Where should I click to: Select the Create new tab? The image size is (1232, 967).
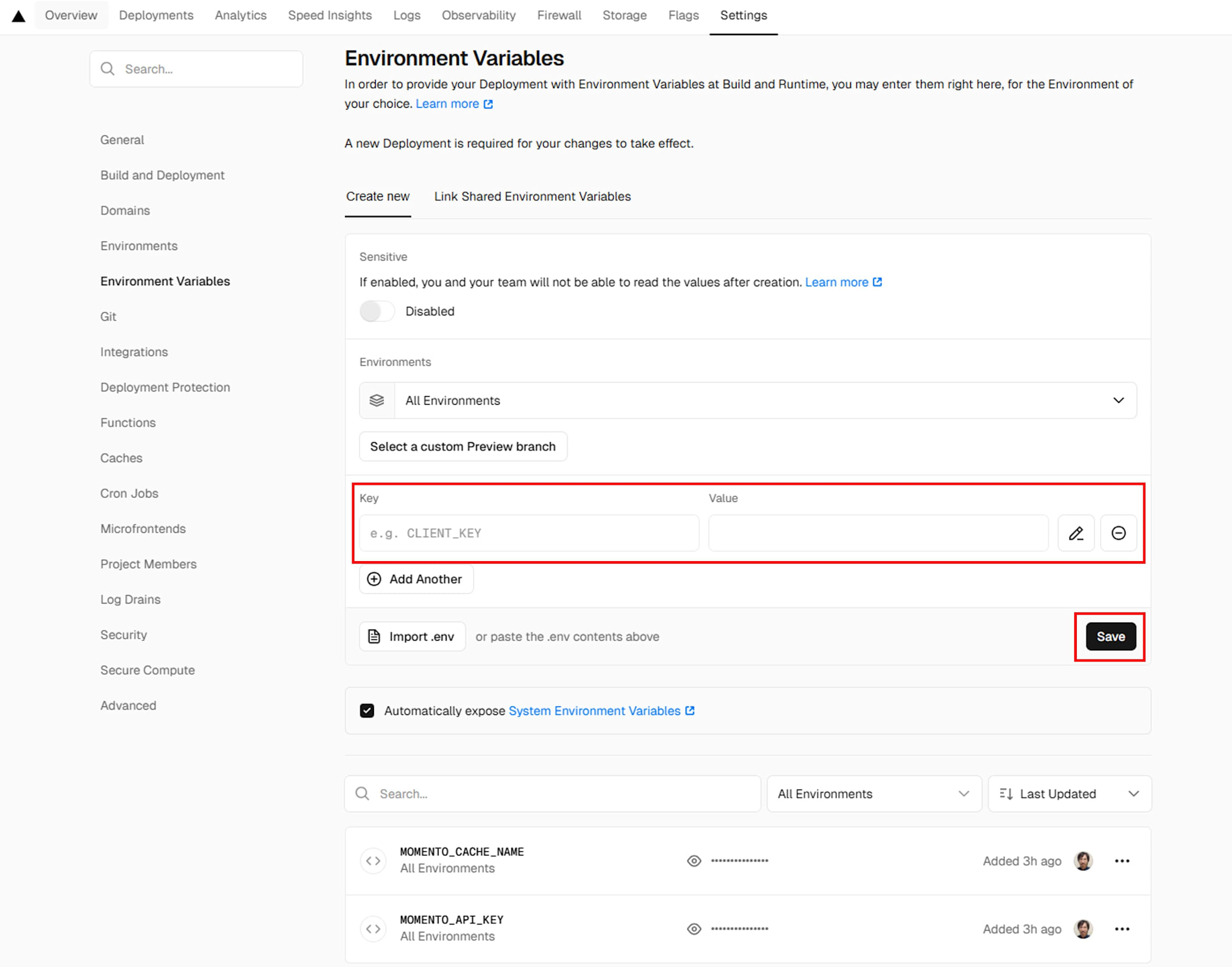(x=378, y=196)
